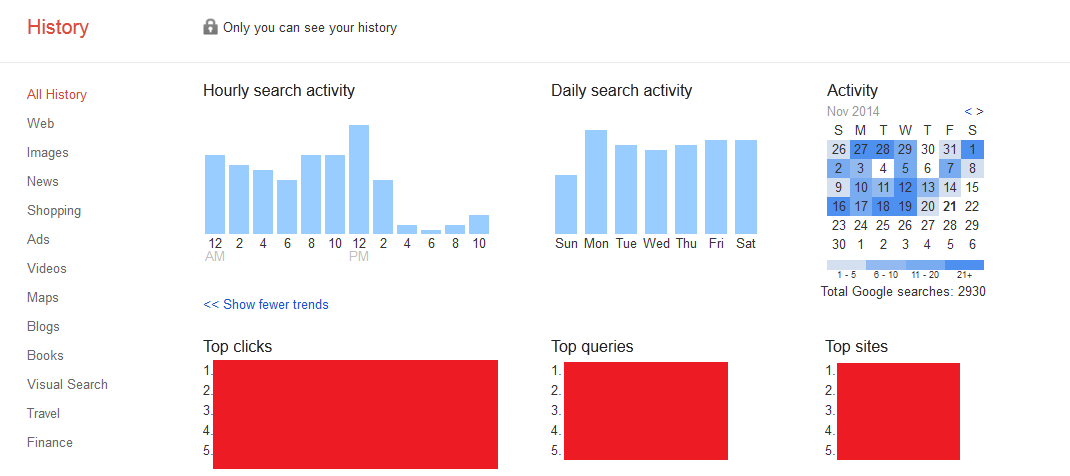Screen dimensions: 1070x476
Task: Collapse trends with Show fewer trends
Action: point(266,304)
